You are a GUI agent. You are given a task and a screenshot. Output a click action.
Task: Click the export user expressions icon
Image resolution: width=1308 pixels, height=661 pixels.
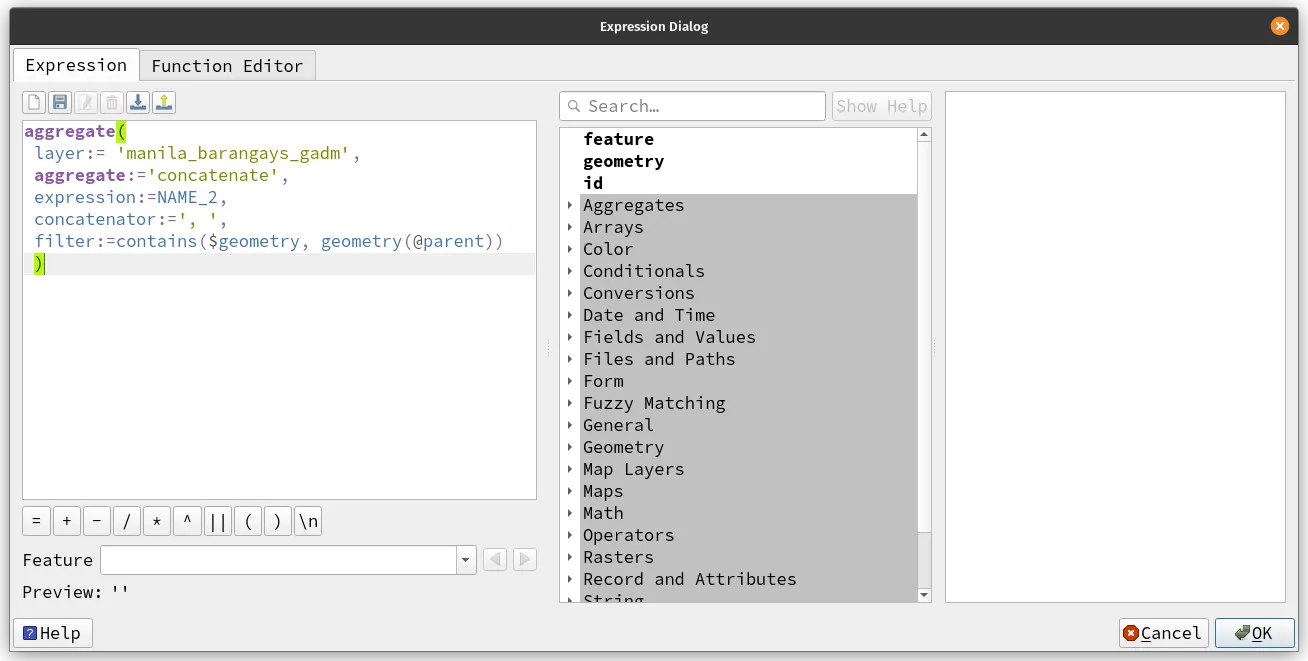coord(164,102)
